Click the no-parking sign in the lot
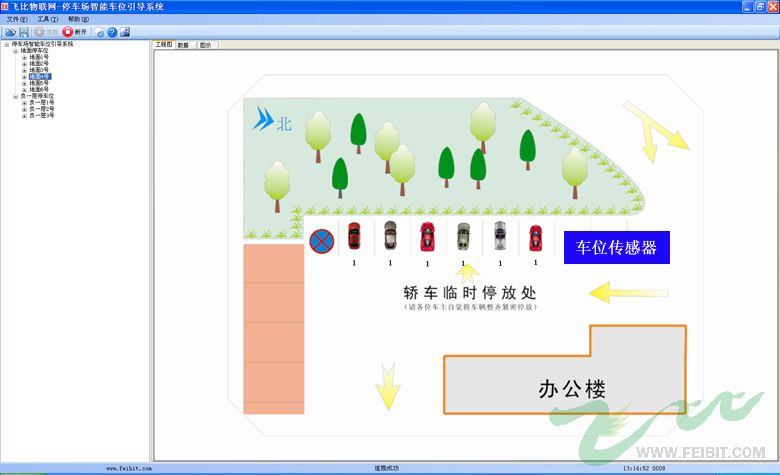 click(x=321, y=241)
